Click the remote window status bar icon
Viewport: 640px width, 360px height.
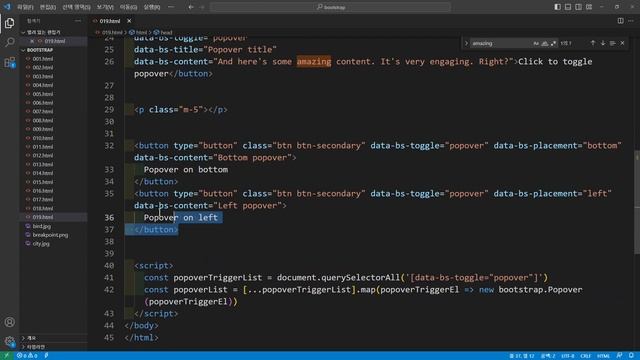click(7, 356)
